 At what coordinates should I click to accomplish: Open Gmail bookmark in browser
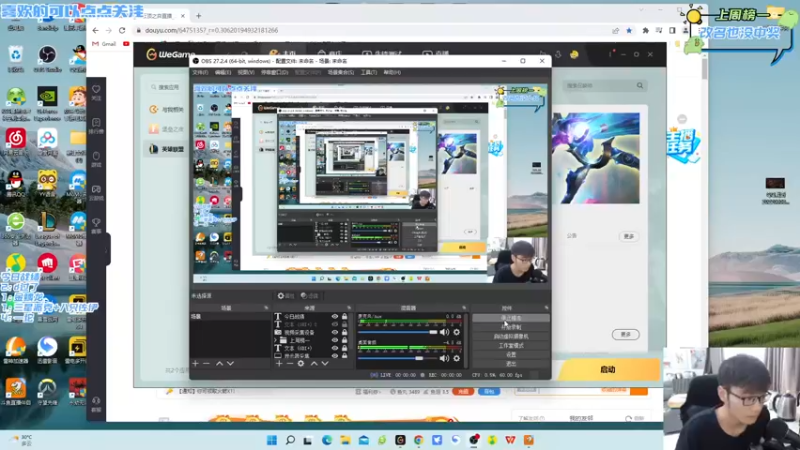point(105,44)
